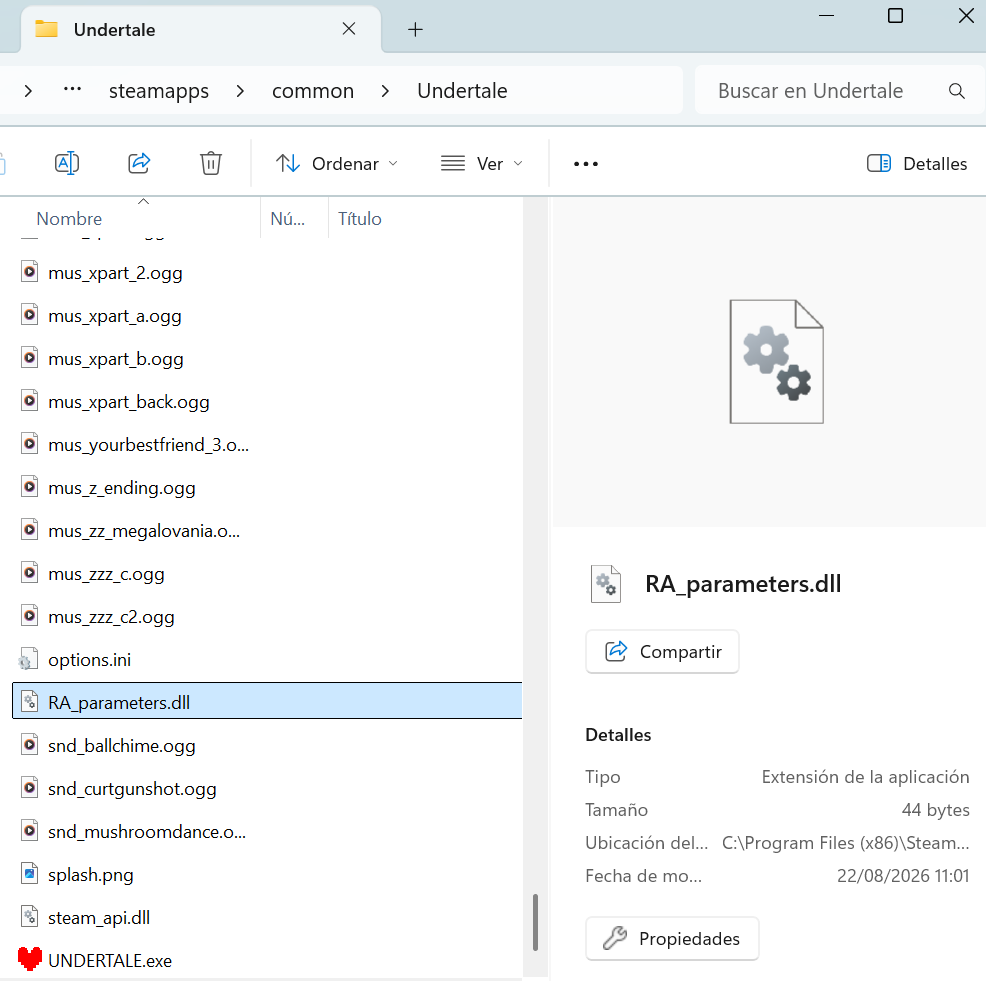This screenshot has height=981, width=986.
Task: Click the large DLL preview thumbnail
Action: point(776,362)
